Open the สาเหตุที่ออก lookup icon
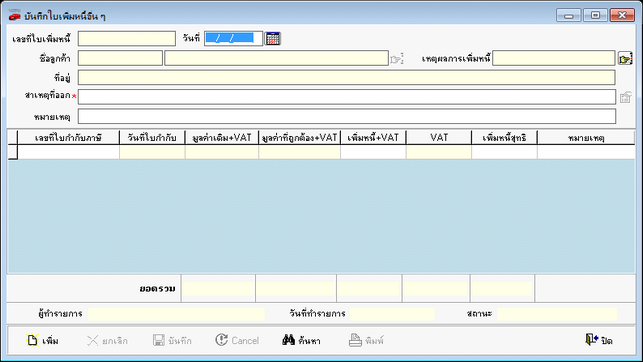The image size is (643, 362). (x=625, y=97)
